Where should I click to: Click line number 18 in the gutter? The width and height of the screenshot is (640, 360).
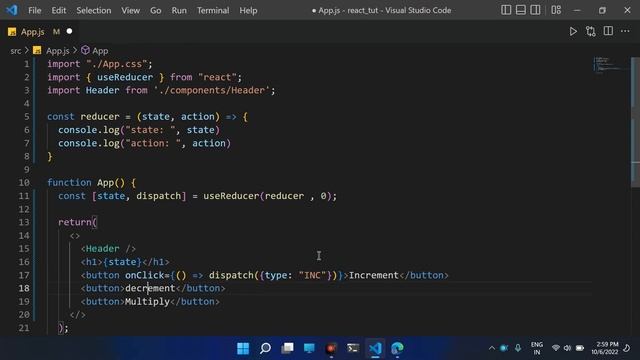(24, 288)
